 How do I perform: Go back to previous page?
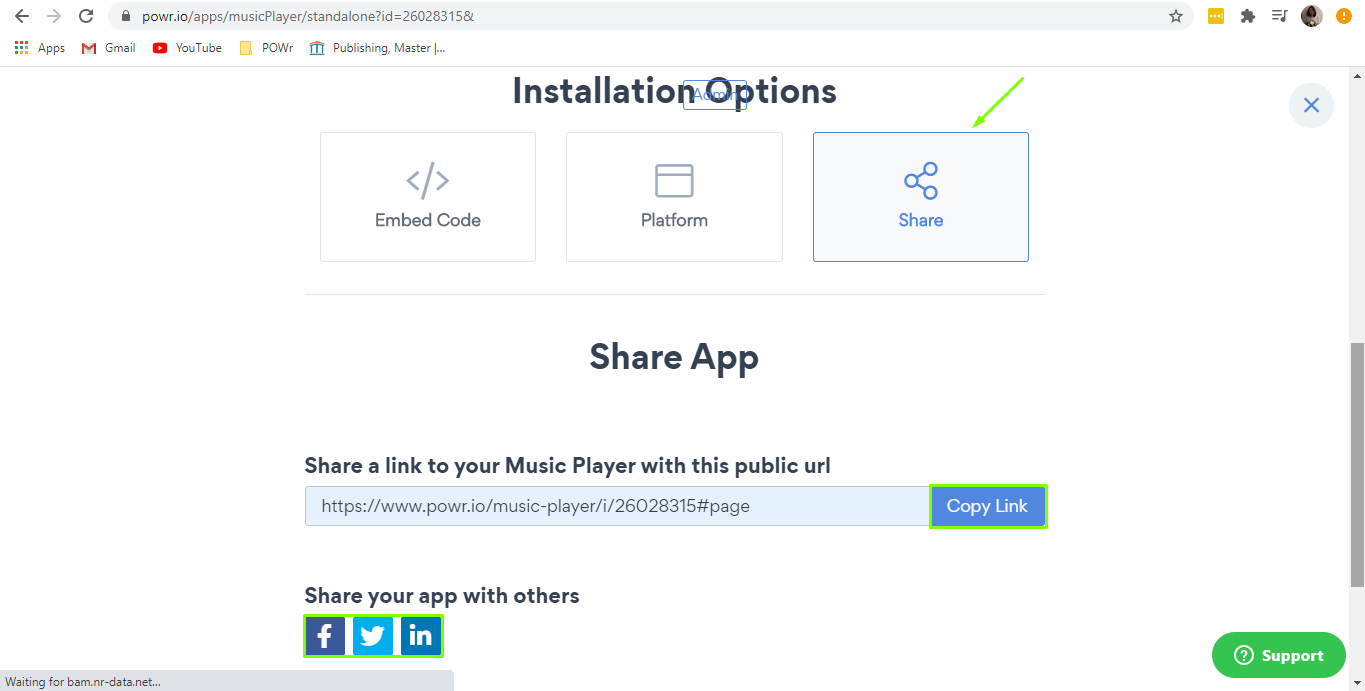click(21, 16)
